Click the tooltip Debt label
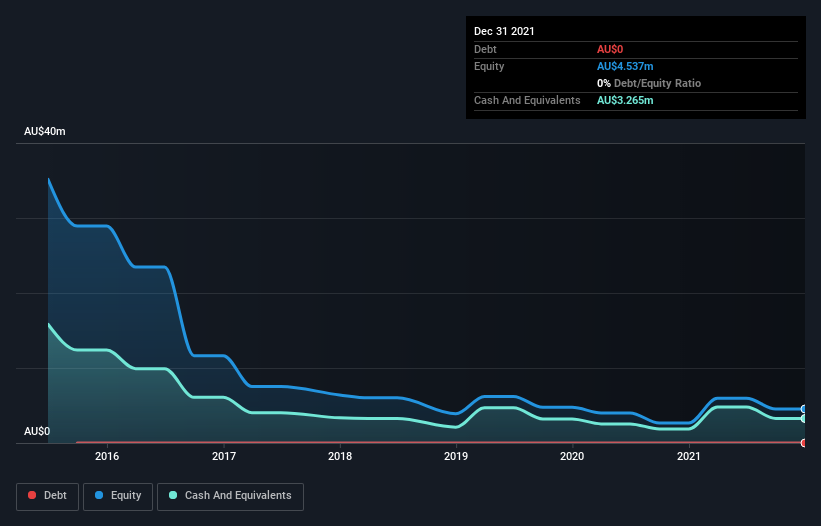The width and height of the screenshot is (821, 526). coord(485,49)
